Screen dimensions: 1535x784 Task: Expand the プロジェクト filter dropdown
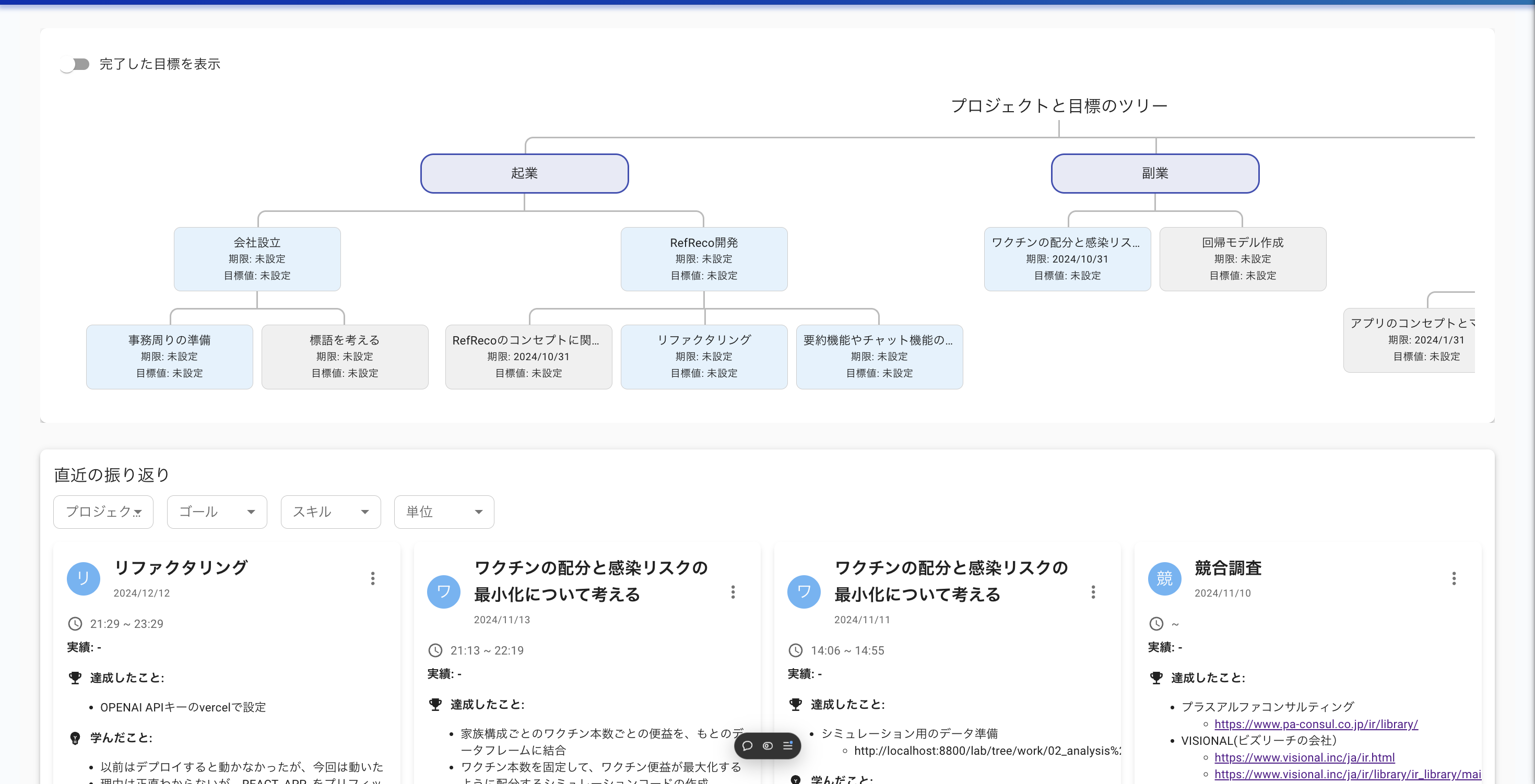103,512
